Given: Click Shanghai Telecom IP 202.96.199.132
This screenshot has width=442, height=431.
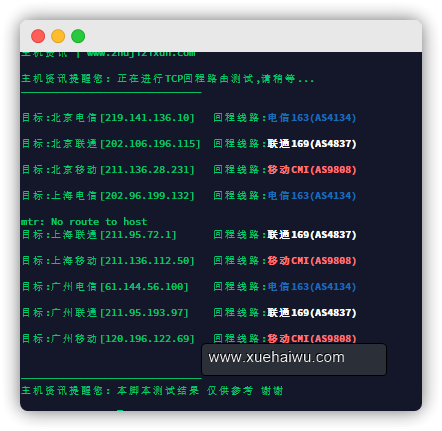Looking at the screenshot, I should tap(147, 196).
